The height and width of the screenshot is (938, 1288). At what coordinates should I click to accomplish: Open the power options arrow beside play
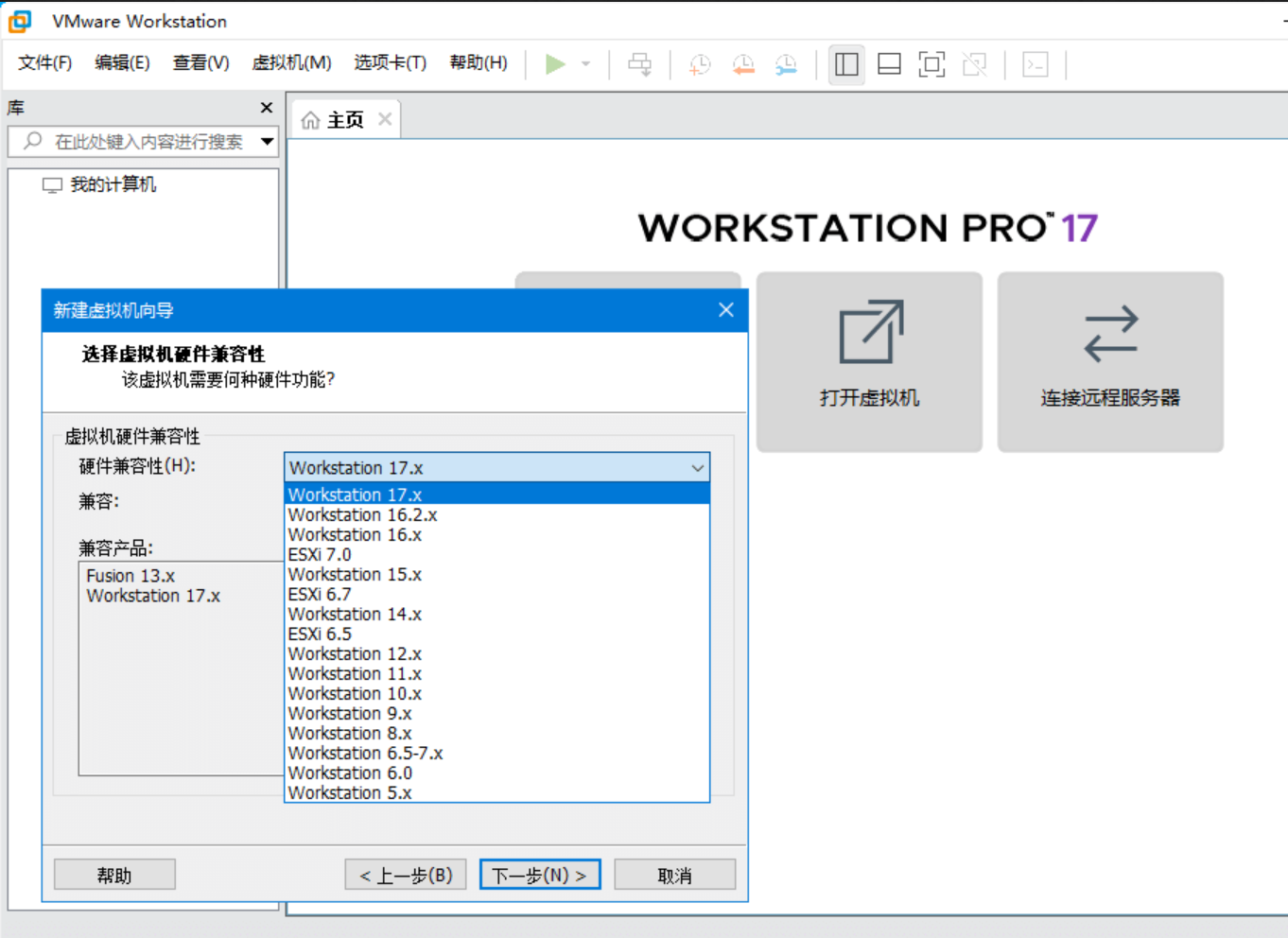pyautogui.click(x=586, y=64)
